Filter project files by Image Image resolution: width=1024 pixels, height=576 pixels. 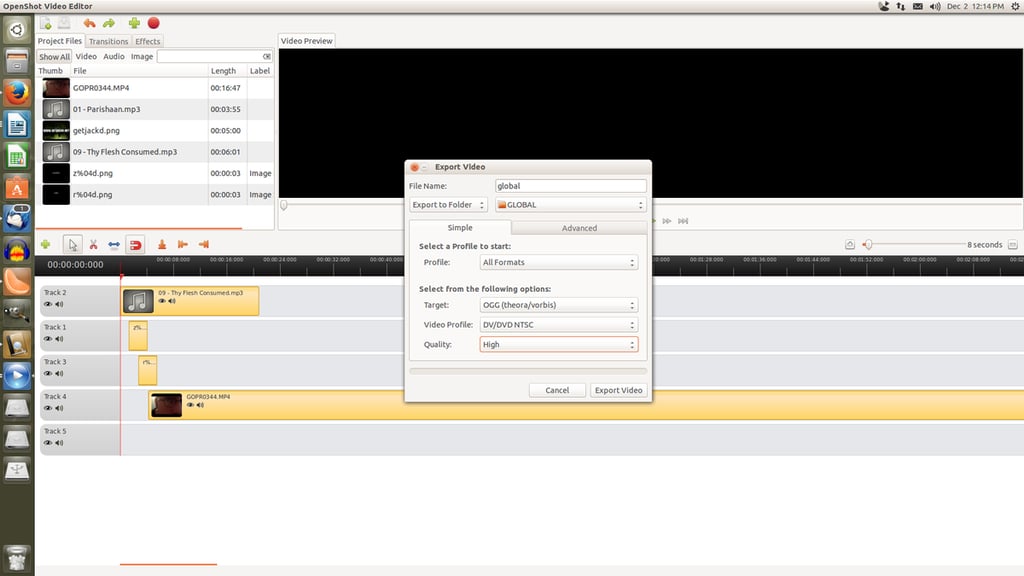142,56
